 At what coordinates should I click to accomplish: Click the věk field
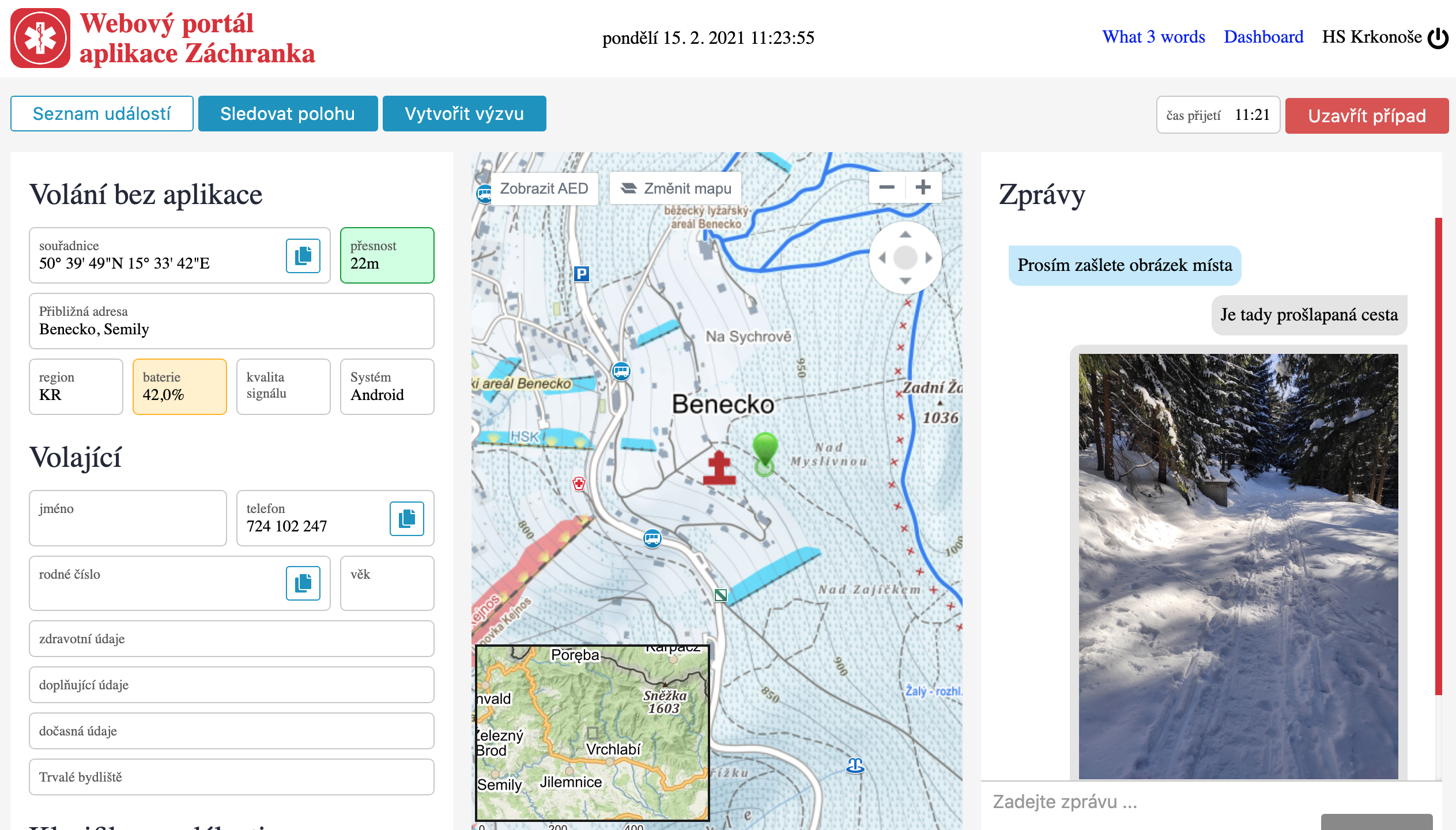[387, 583]
